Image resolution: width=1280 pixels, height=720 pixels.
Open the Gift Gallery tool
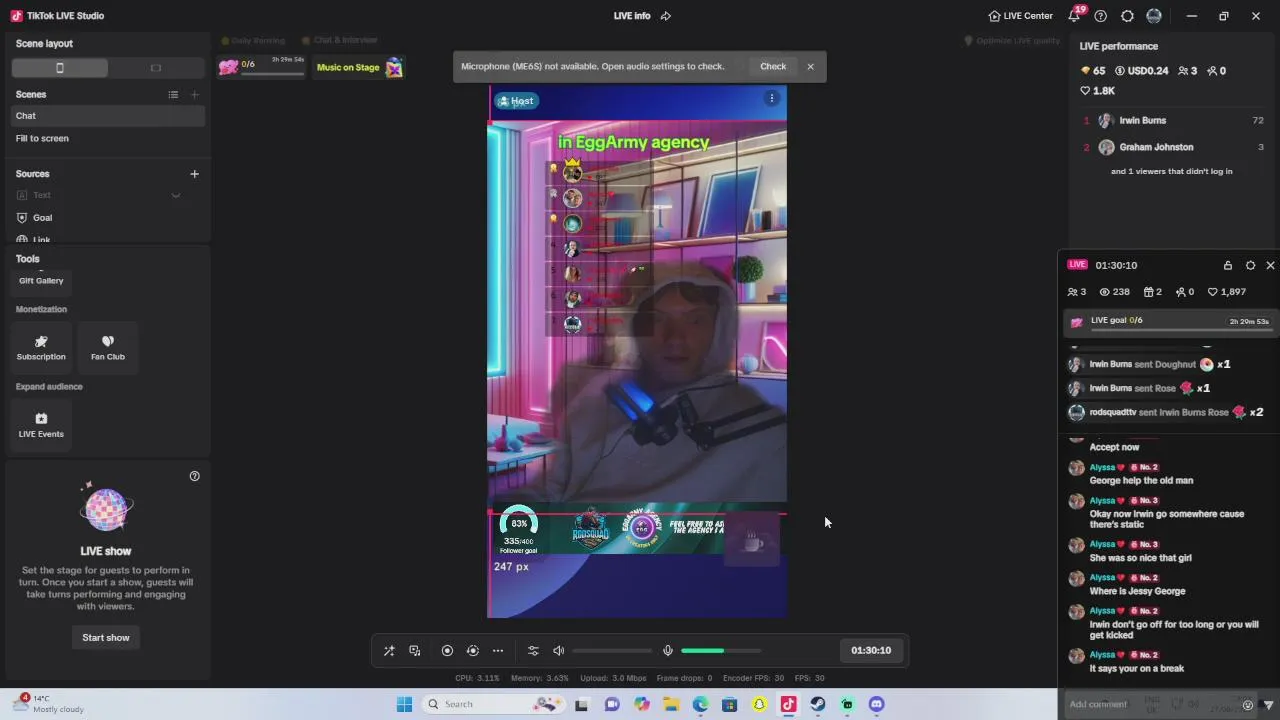pos(41,280)
